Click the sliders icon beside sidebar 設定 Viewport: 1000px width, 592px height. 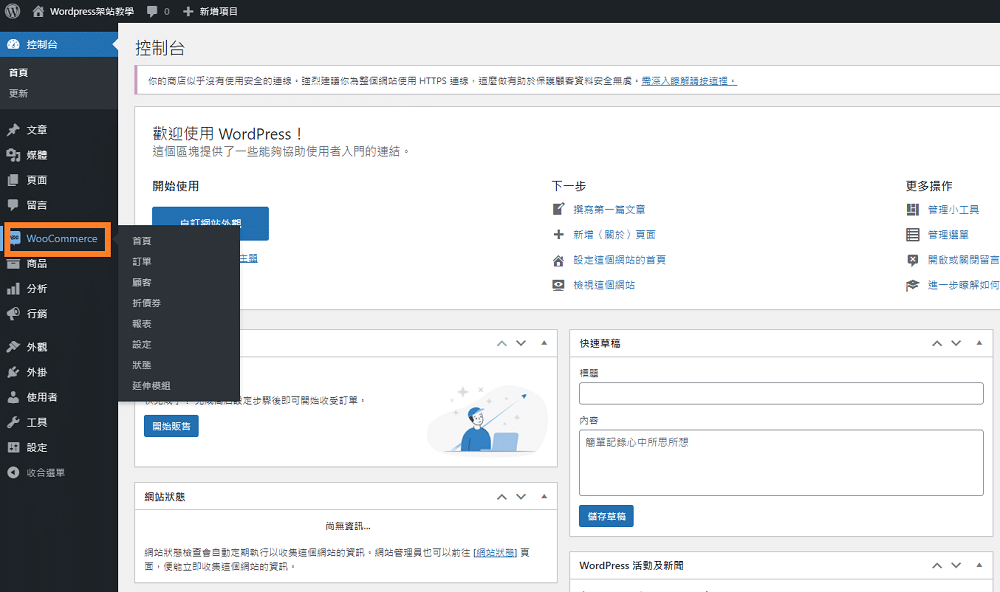tap(13, 447)
